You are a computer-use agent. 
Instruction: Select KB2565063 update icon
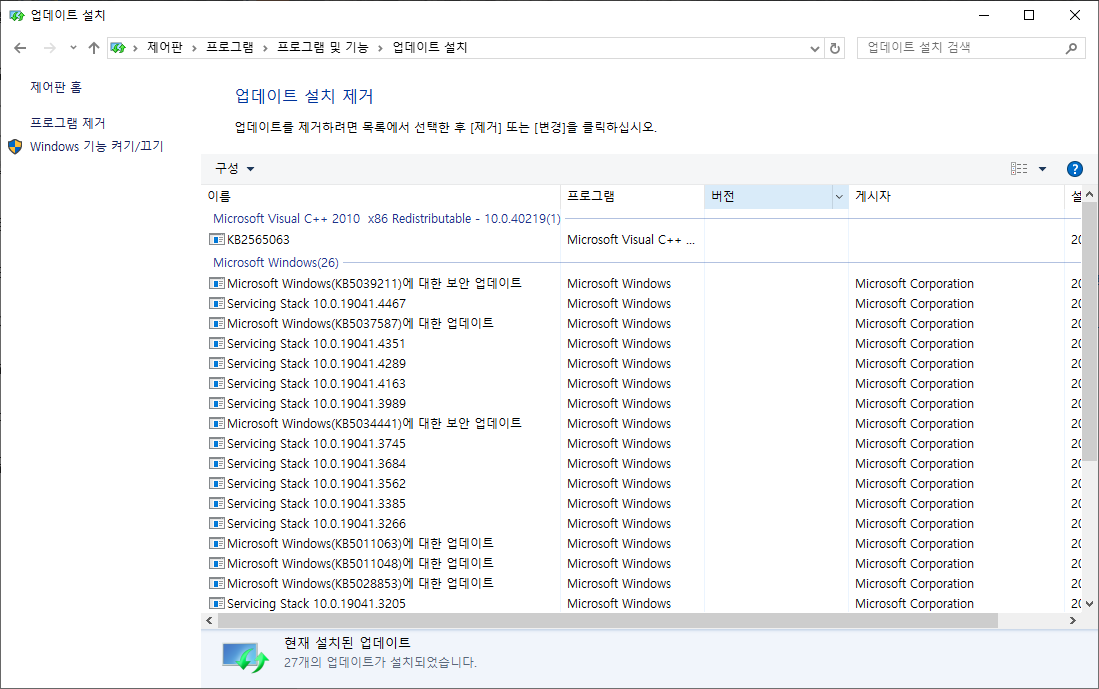coord(217,240)
